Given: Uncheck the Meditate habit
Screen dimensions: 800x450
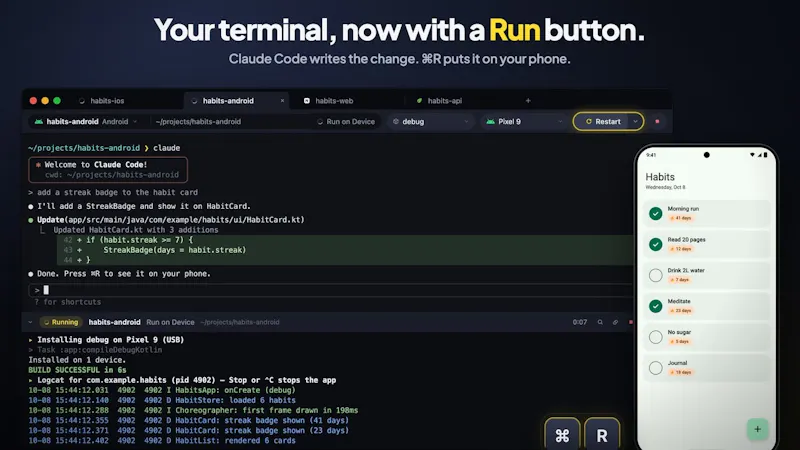Looking at the screenshot, I should [x=656, y=306].
